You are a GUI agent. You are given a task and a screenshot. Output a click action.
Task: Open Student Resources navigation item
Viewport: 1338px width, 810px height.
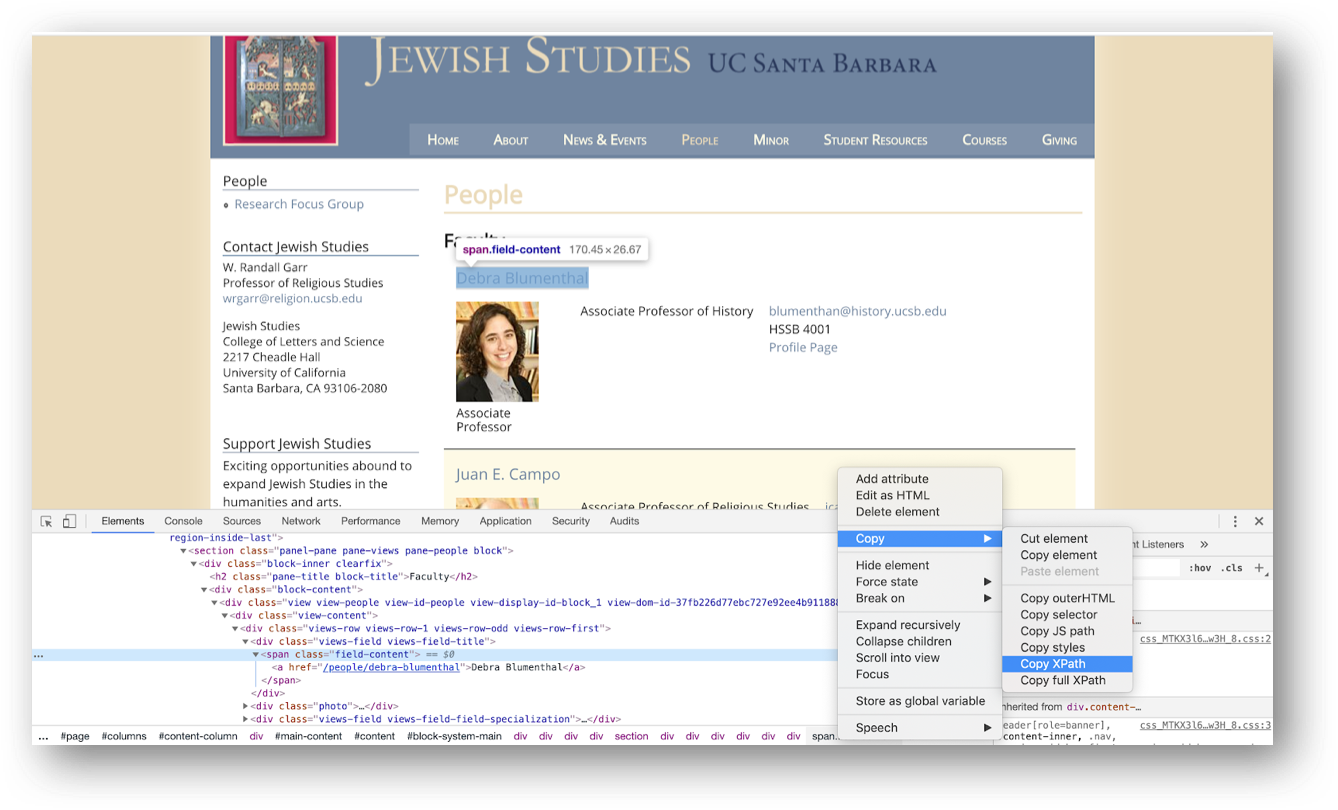(875, 140)
